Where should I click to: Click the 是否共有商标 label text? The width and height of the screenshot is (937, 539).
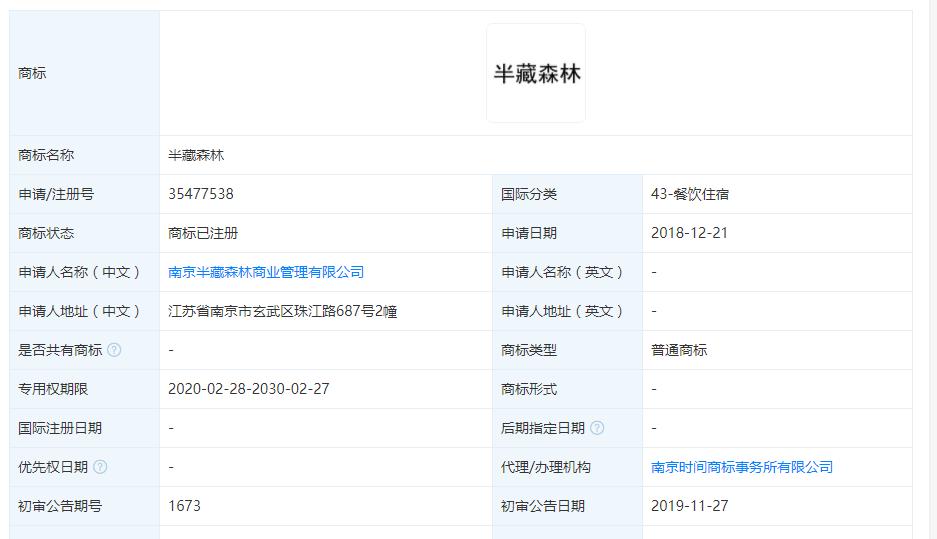coord(60,350)
